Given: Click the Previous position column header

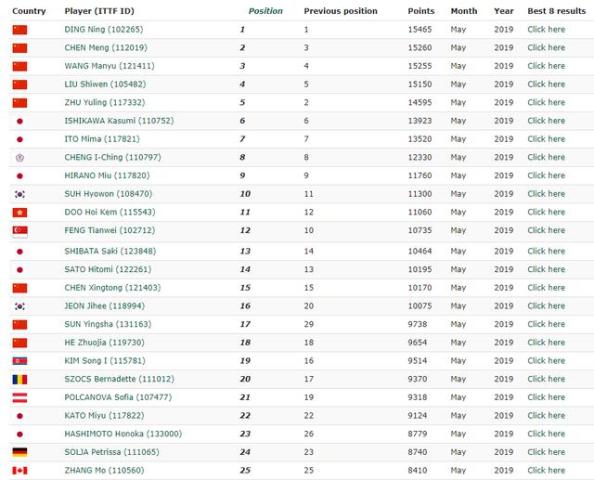Looking at the screenshot, I should 341,11.
